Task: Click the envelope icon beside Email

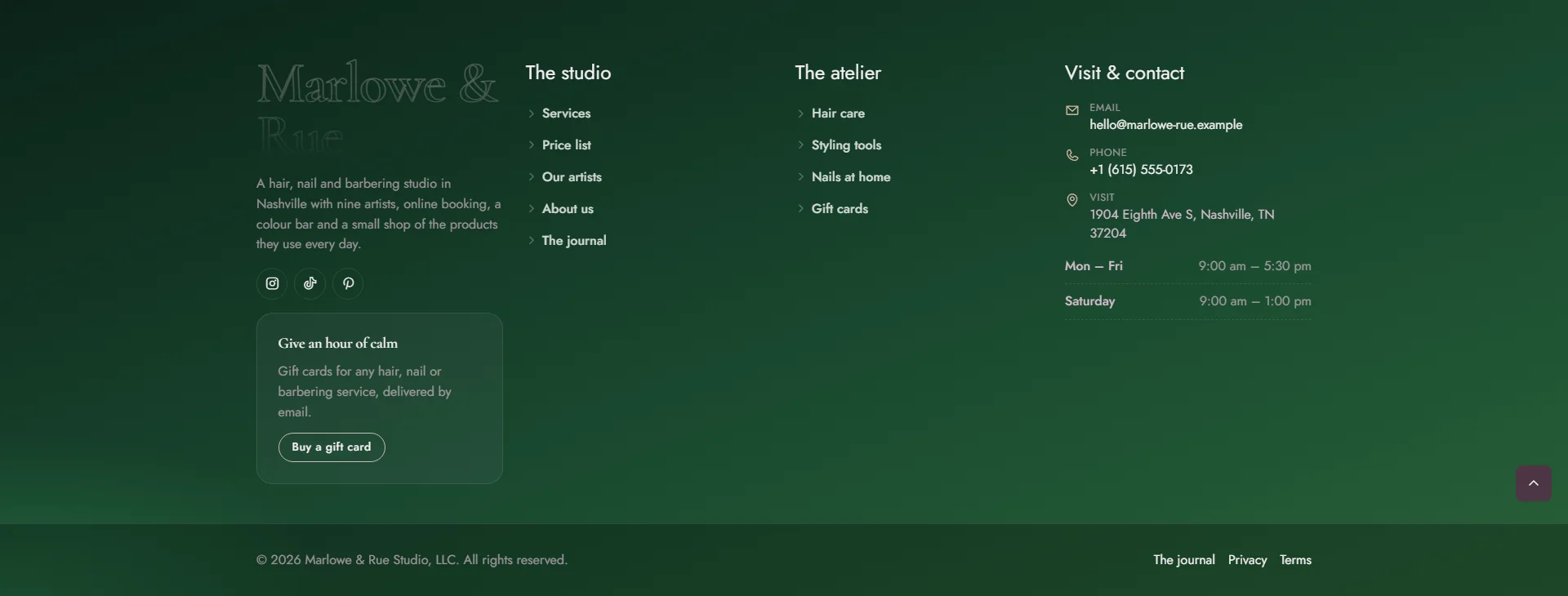Action: click(1072, 110)
